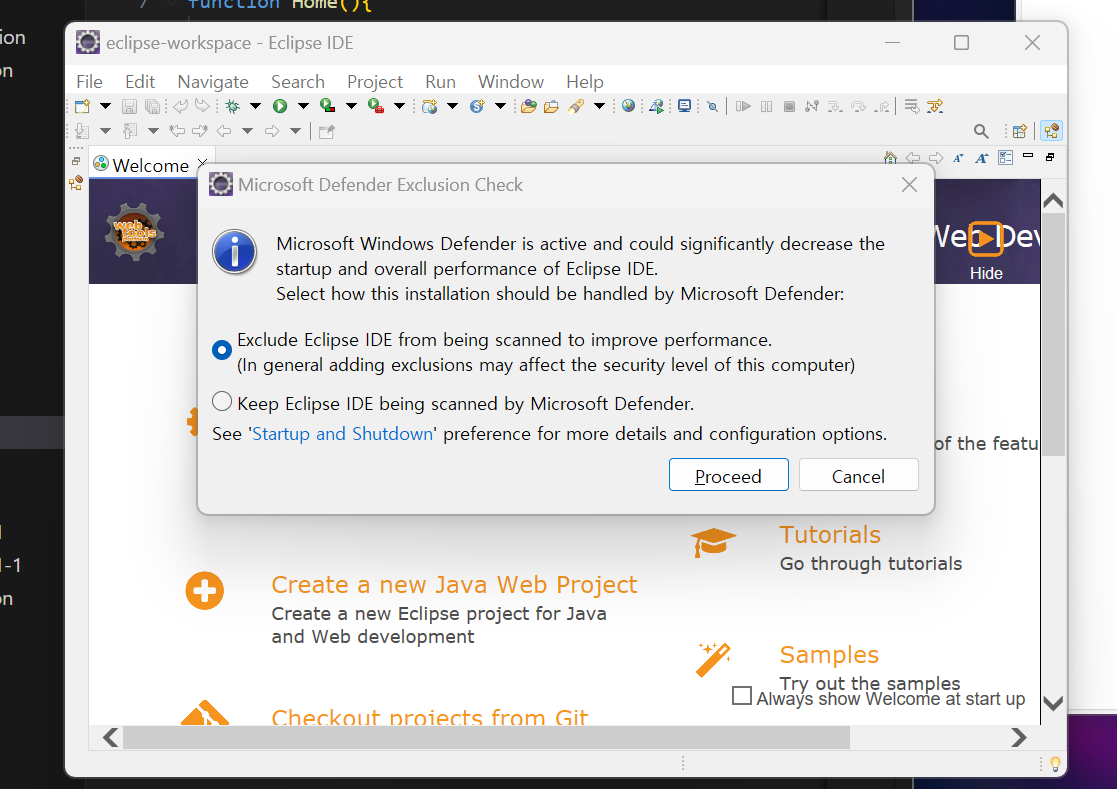Open 'Create a new Java Web Project' link
The image size is (1117, 789).
point(454,585)
